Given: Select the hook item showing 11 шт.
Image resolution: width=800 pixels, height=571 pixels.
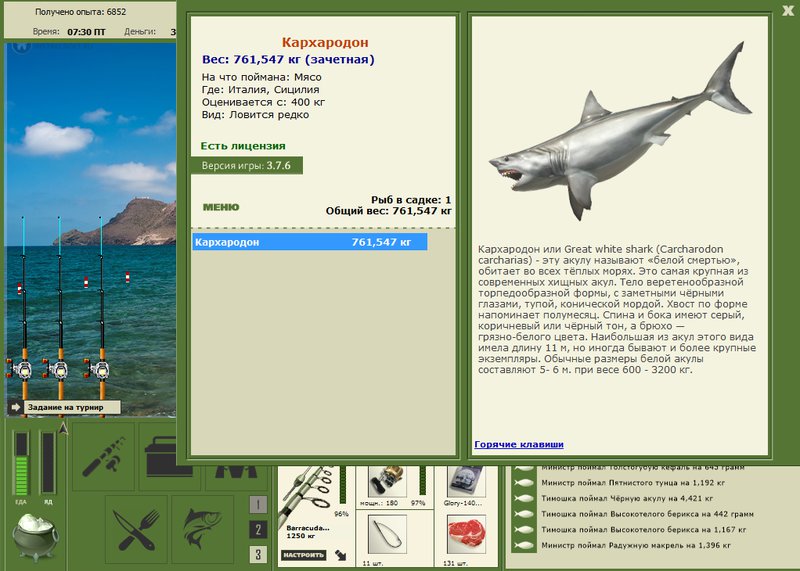Looking at the screenshot, I should click(x=387, y=534).
